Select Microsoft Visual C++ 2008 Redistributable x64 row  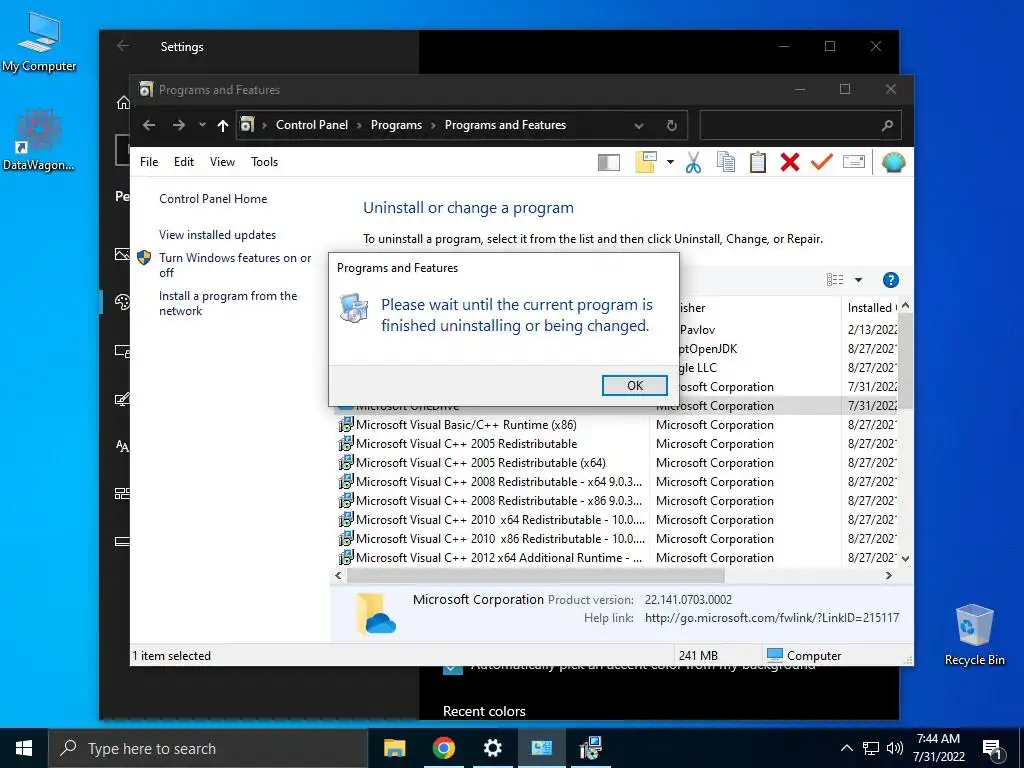(618, 481)
